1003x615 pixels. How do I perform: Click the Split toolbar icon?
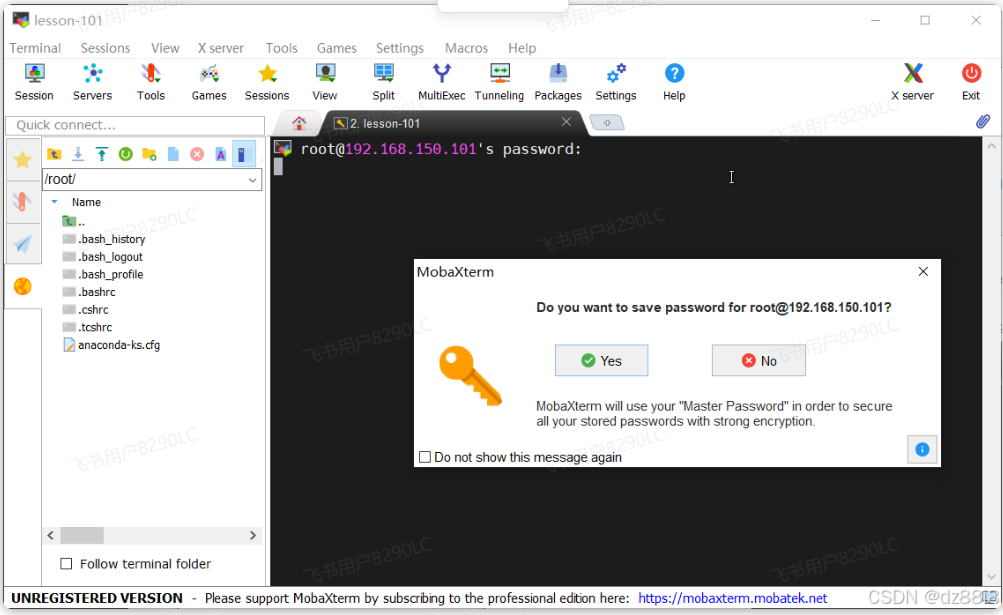click(383, 82)
